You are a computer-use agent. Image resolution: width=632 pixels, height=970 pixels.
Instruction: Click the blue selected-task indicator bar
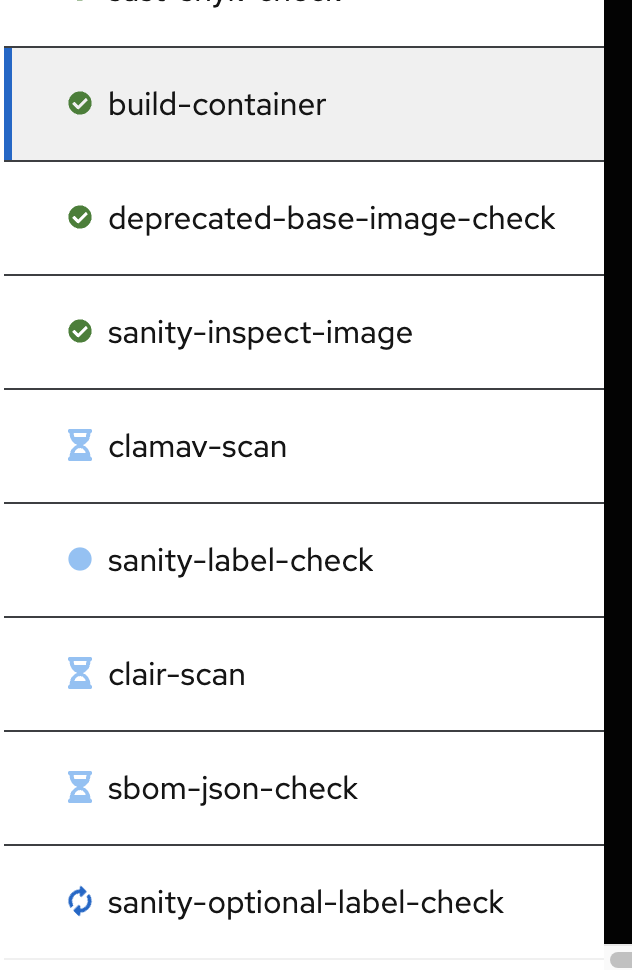pyautogui.click(x=8, y=104)
